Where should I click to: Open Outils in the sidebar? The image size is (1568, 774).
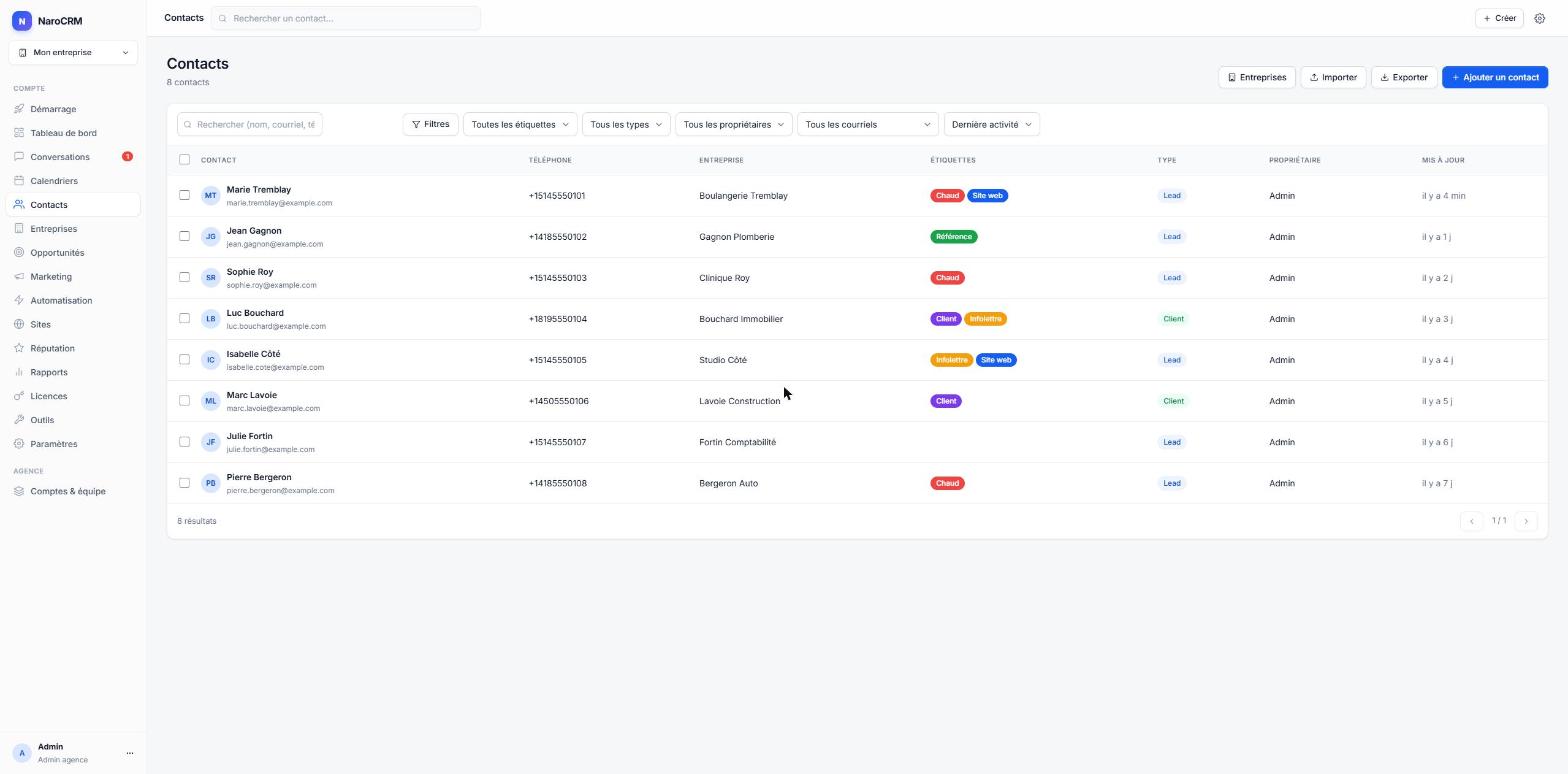[73, 420]
